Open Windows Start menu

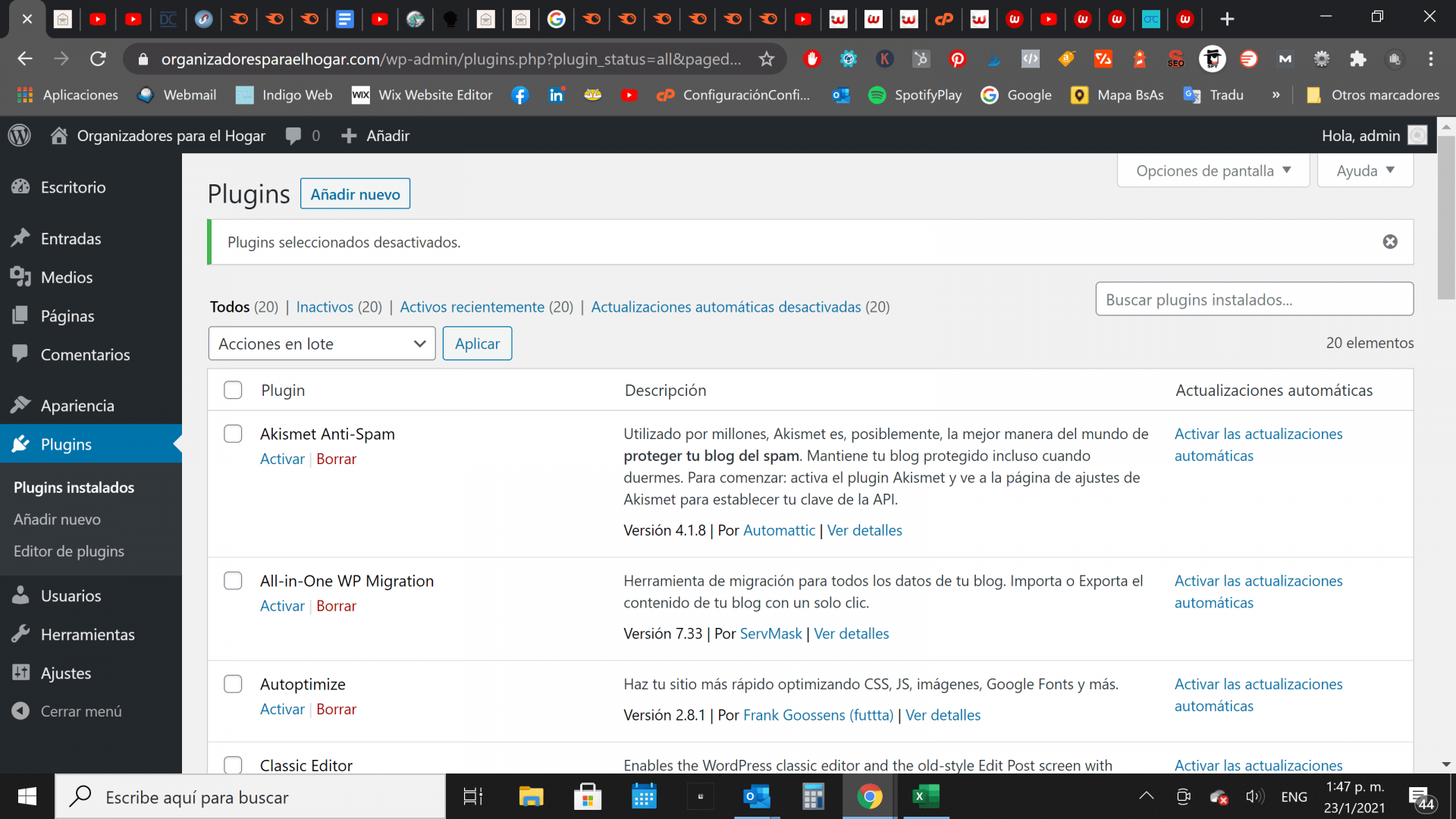point(27,797)
